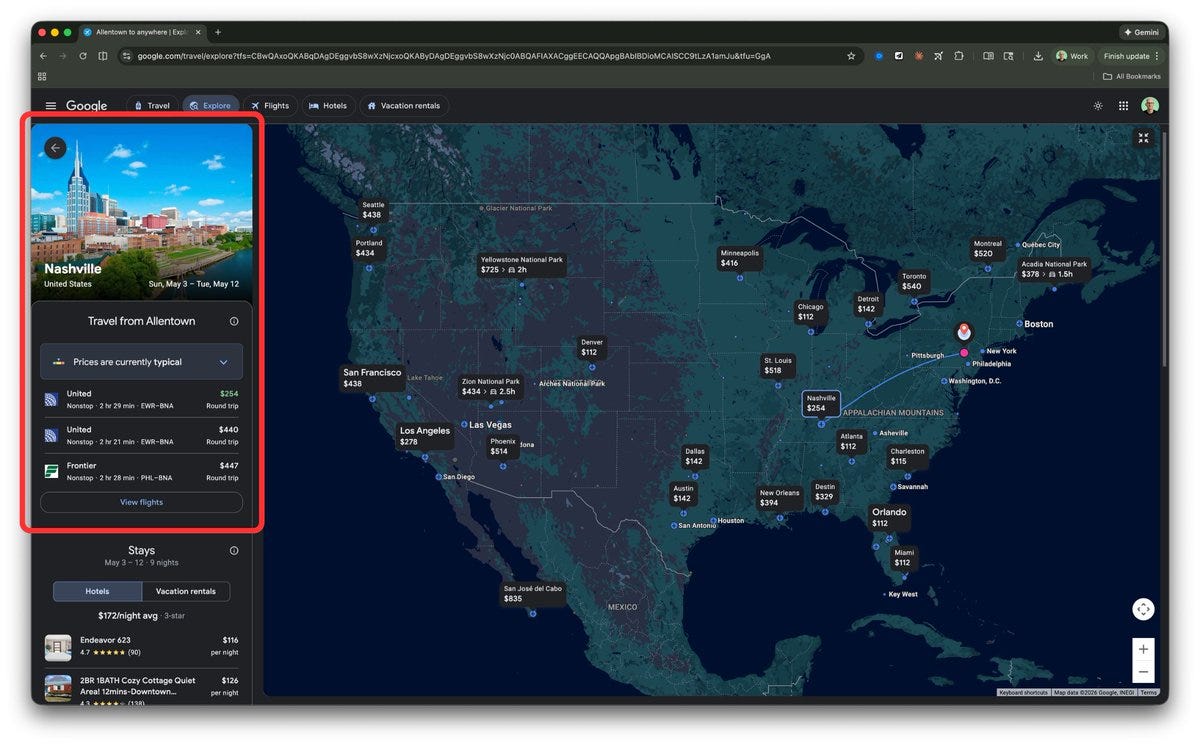The image size is (1200, 746).
Task: Reload the page in browser toolbar
Action: coord(83,56)
